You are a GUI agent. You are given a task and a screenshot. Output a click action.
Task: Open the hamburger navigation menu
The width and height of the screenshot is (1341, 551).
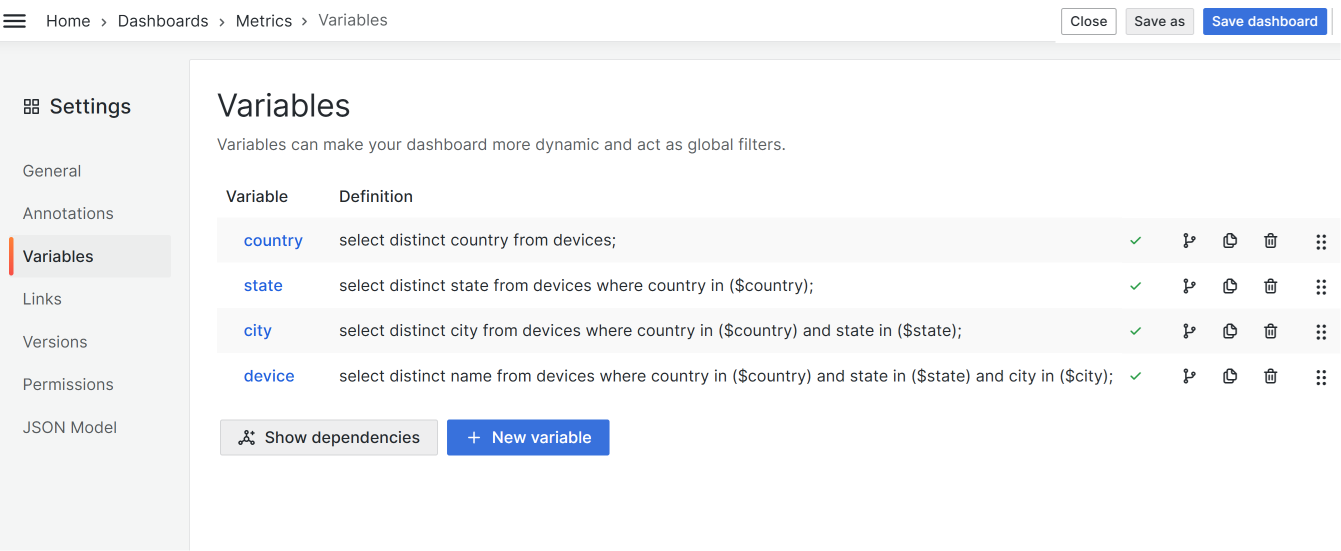(x=15, y=21)
